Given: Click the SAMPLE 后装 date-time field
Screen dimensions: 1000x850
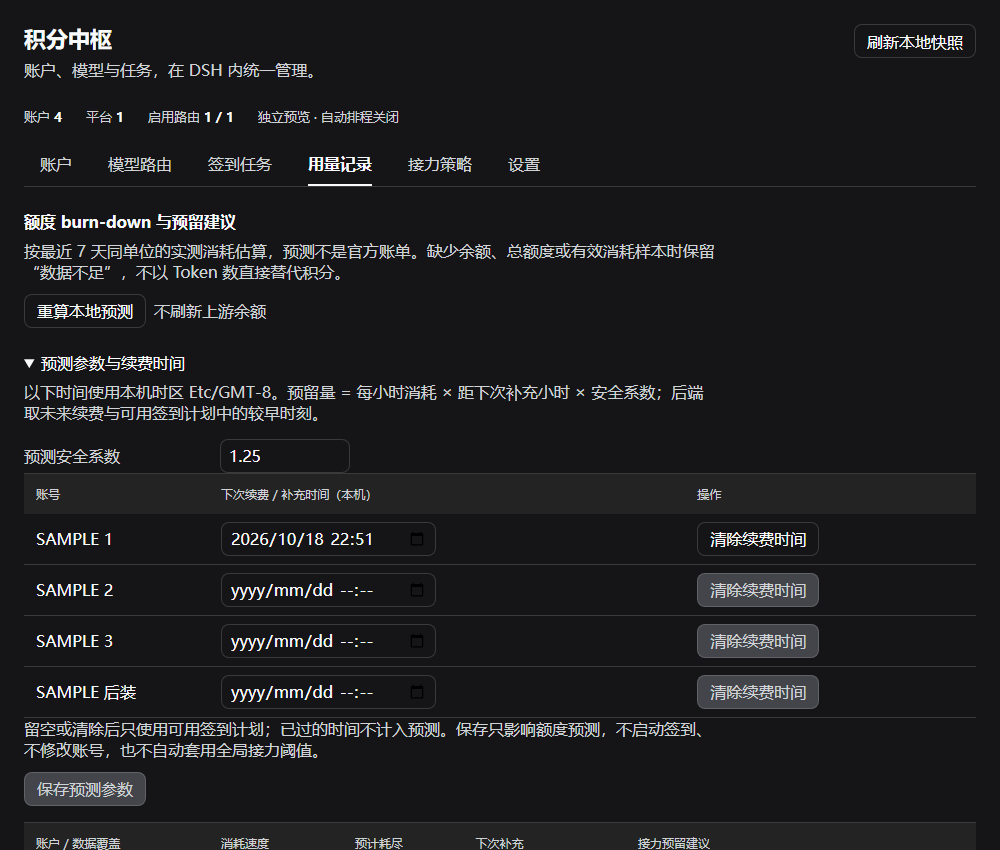Looking at the screenshot, I should (328, 692).
